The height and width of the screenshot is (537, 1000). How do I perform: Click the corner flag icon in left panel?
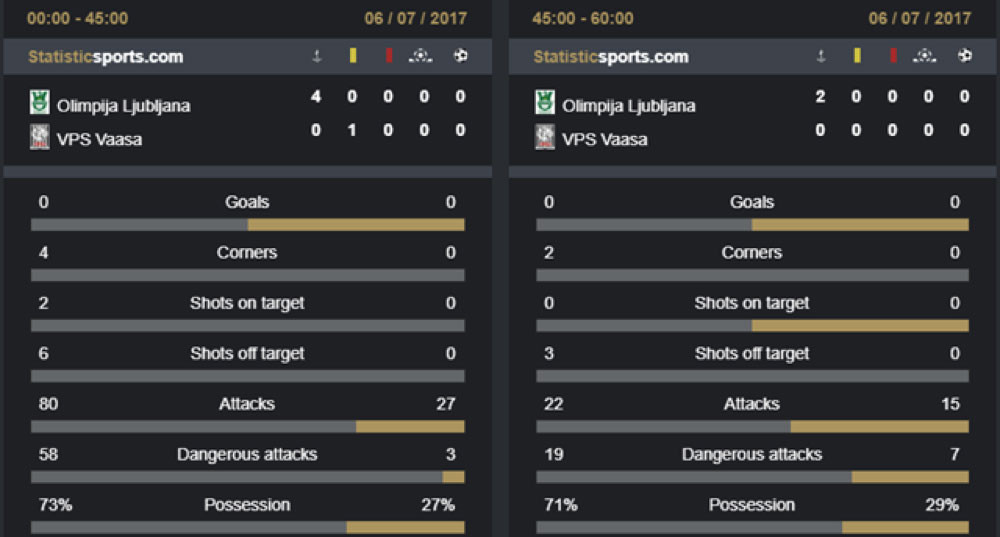[x=316, y=56]
